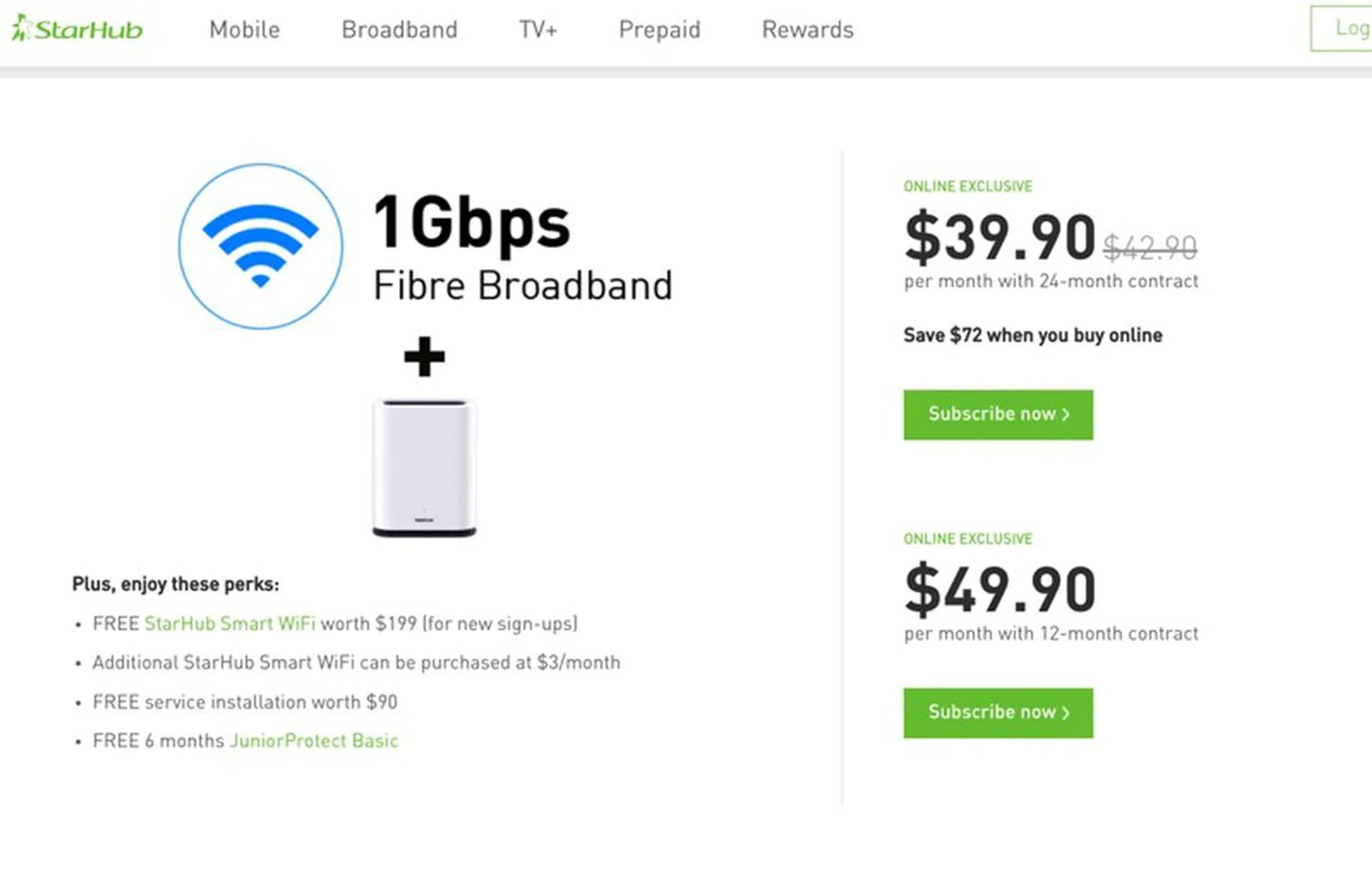Click the 1Gbps heading
The width and height of the screenshot is (1372, 875).
coord(472,223)
